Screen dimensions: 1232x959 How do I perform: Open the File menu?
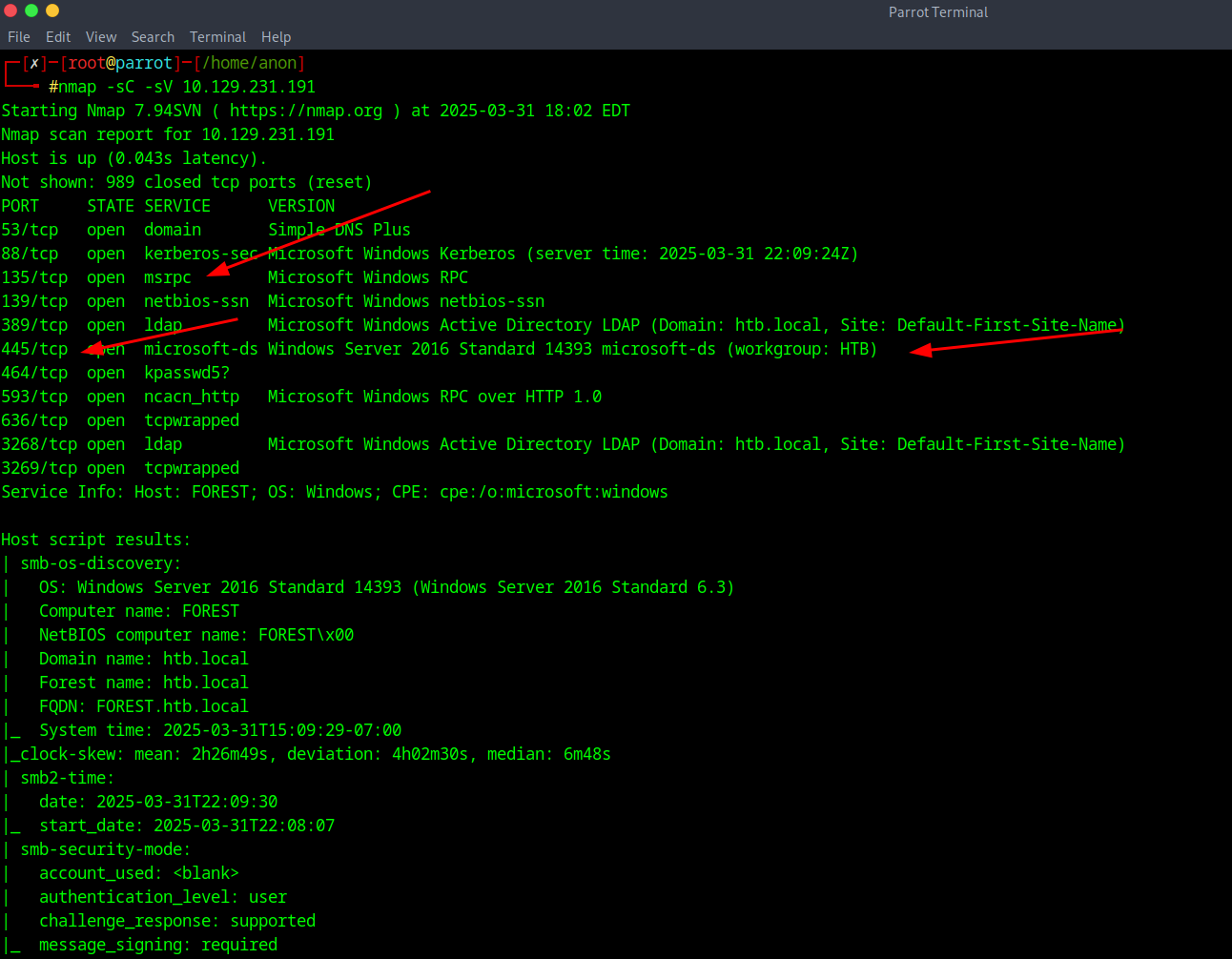[x=19, y=37]
